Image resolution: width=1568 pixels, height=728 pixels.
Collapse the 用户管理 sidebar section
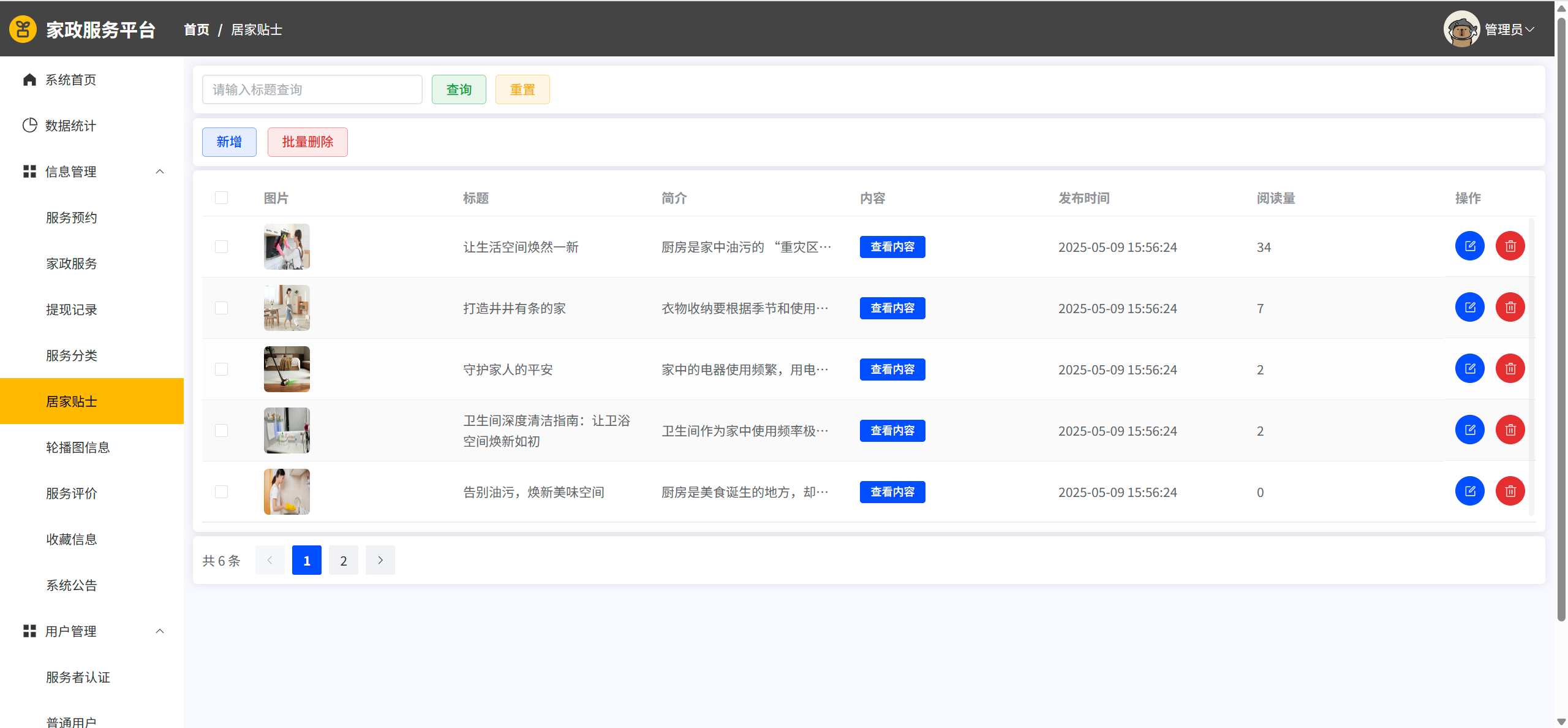(x=160, y=631)
